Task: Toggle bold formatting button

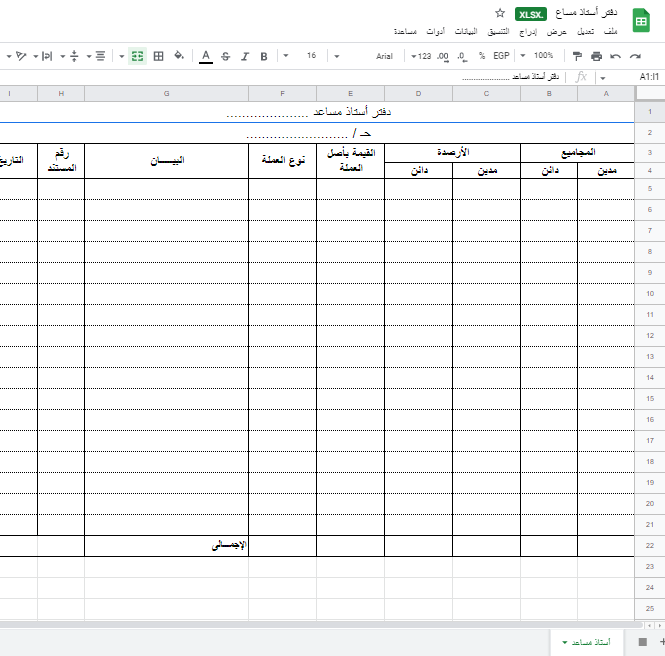Action: [264, 56]
